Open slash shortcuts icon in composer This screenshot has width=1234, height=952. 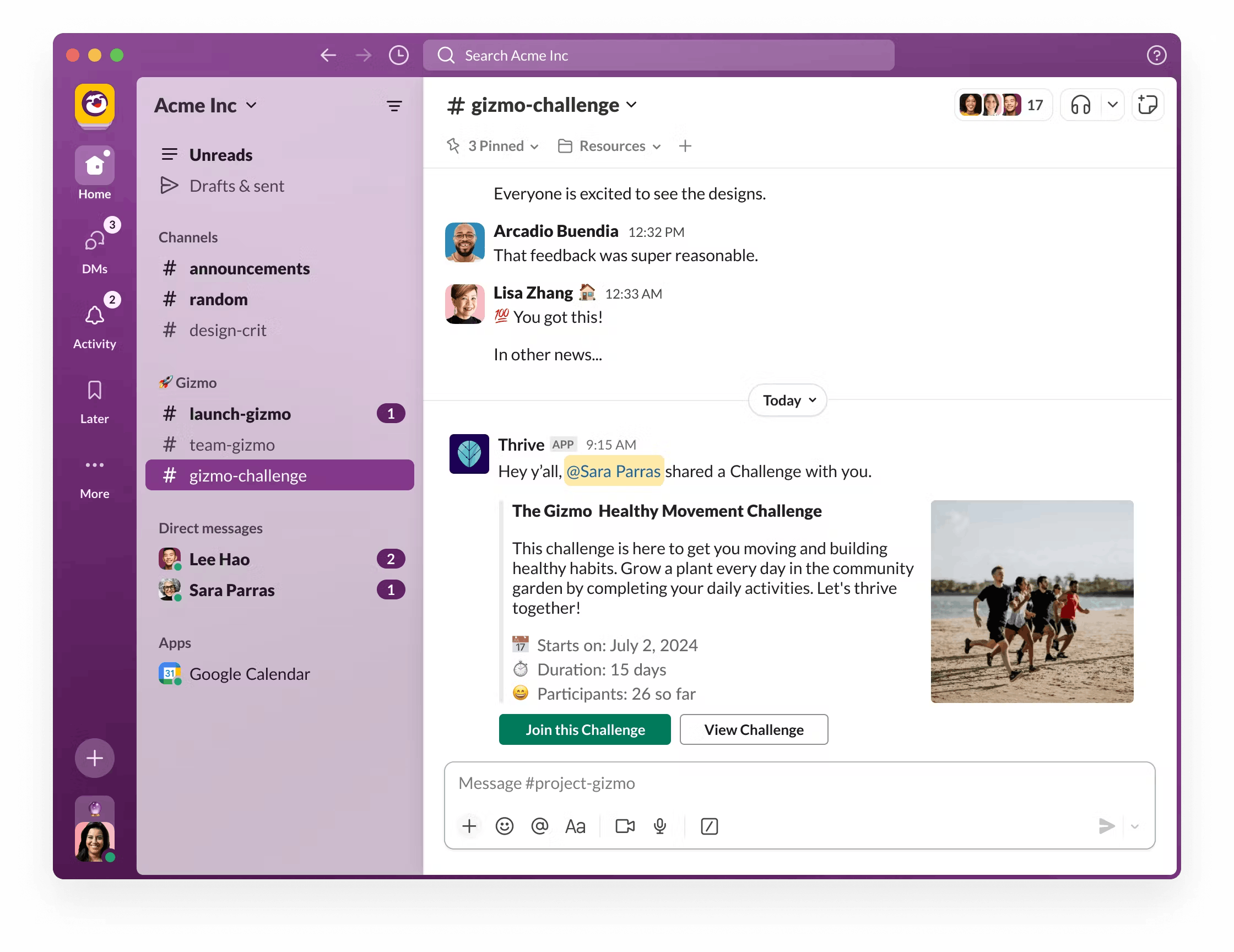click(710, 826)
